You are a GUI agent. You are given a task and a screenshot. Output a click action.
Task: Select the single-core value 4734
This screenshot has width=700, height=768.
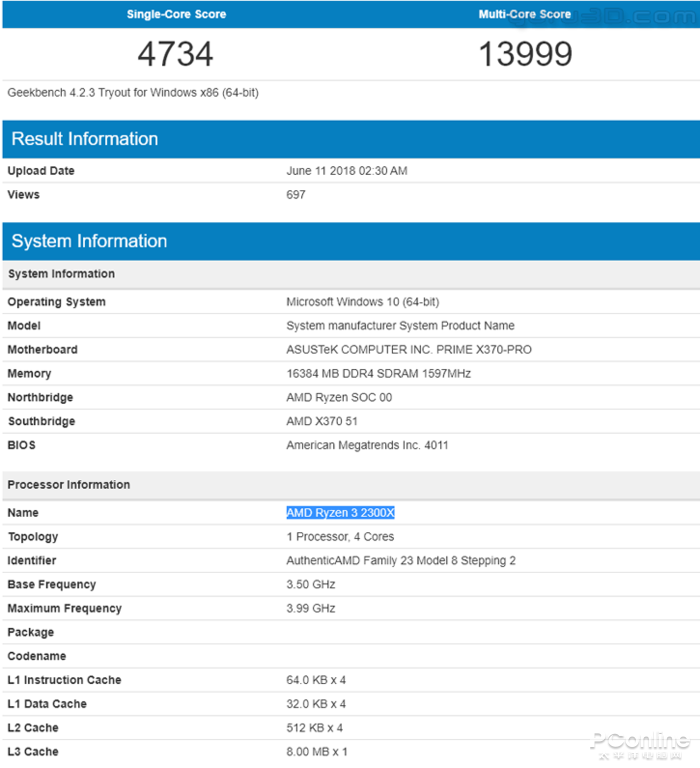[175, 53]
